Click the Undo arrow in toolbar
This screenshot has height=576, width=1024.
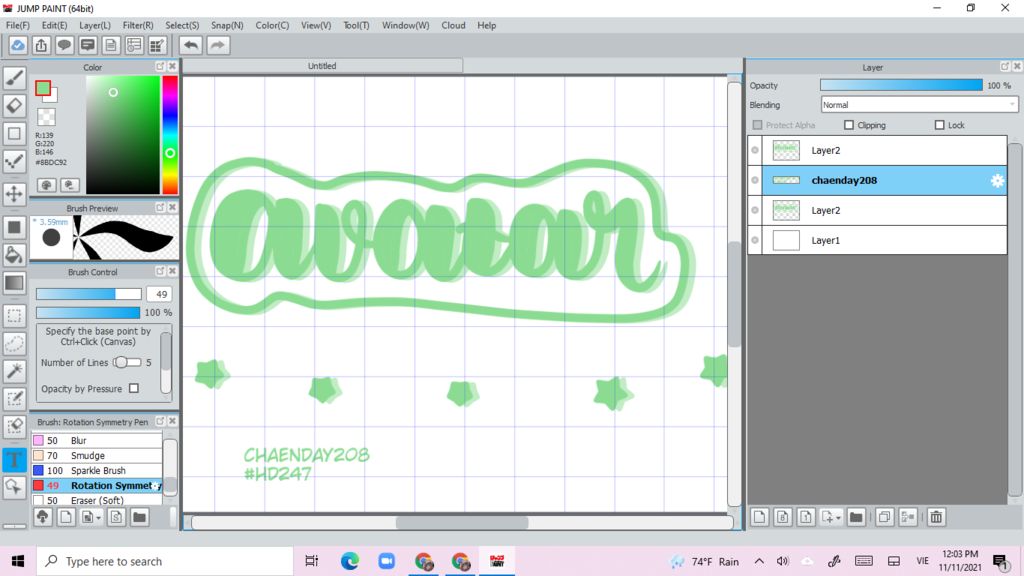click(x=191, y=45)
